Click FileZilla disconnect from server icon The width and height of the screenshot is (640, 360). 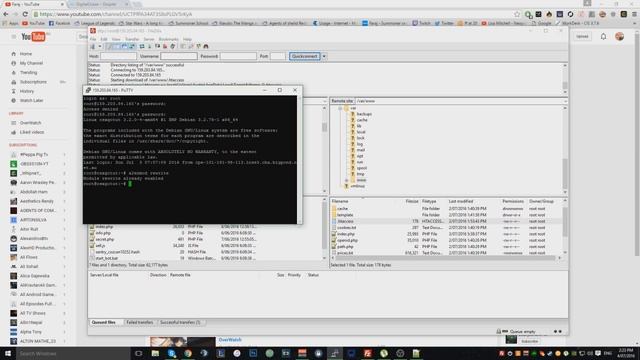coord(165,46)
